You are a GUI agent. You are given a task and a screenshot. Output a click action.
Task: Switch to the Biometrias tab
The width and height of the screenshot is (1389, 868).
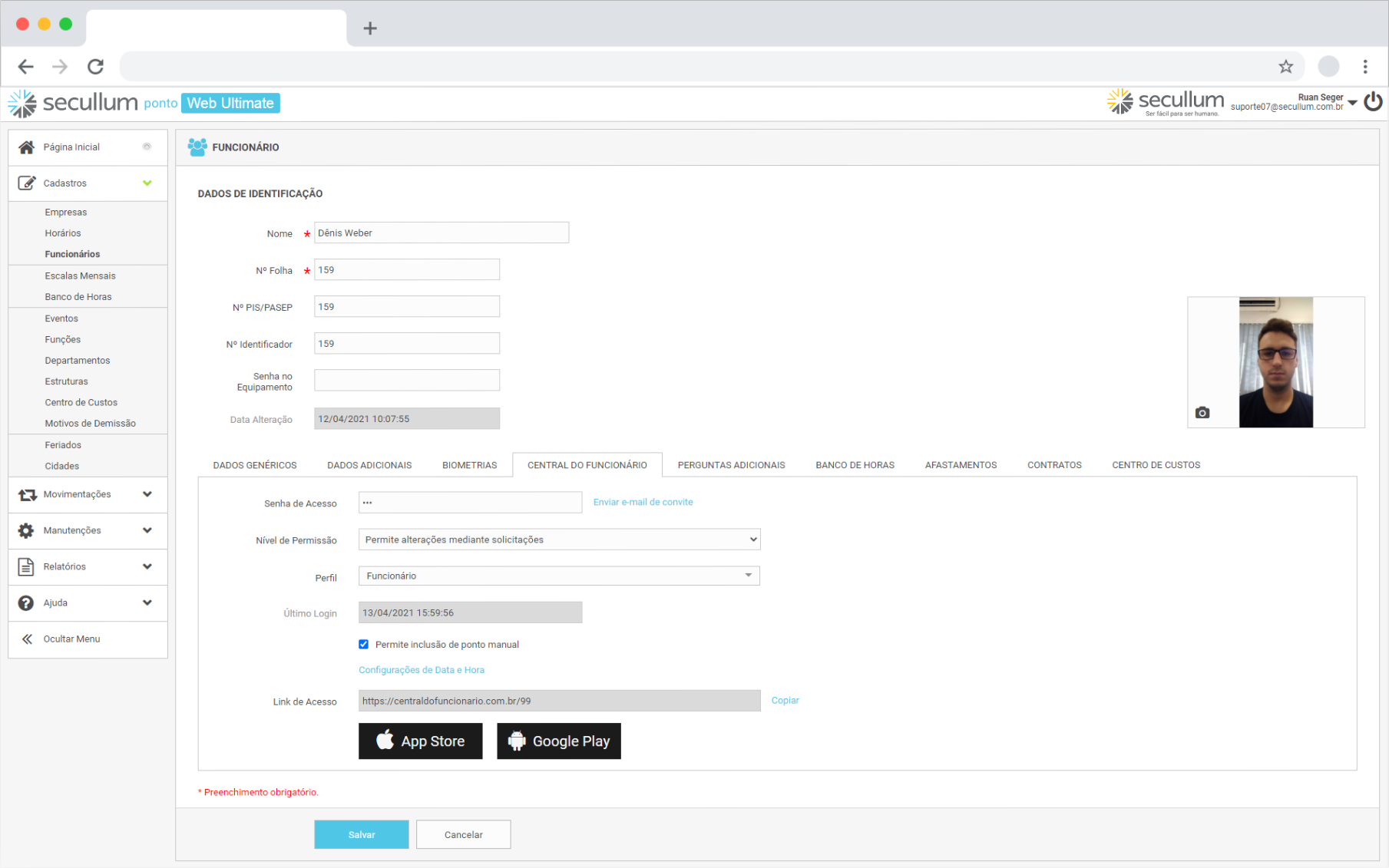(x=469, y=465)
